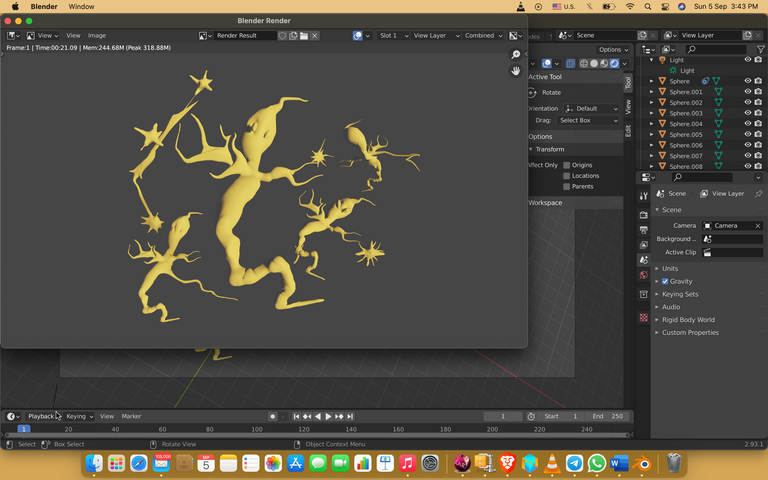The height and width of the screenshot is (480, 768).
Task: Open the Render properties tab icon
Action: tap(644, 215)
